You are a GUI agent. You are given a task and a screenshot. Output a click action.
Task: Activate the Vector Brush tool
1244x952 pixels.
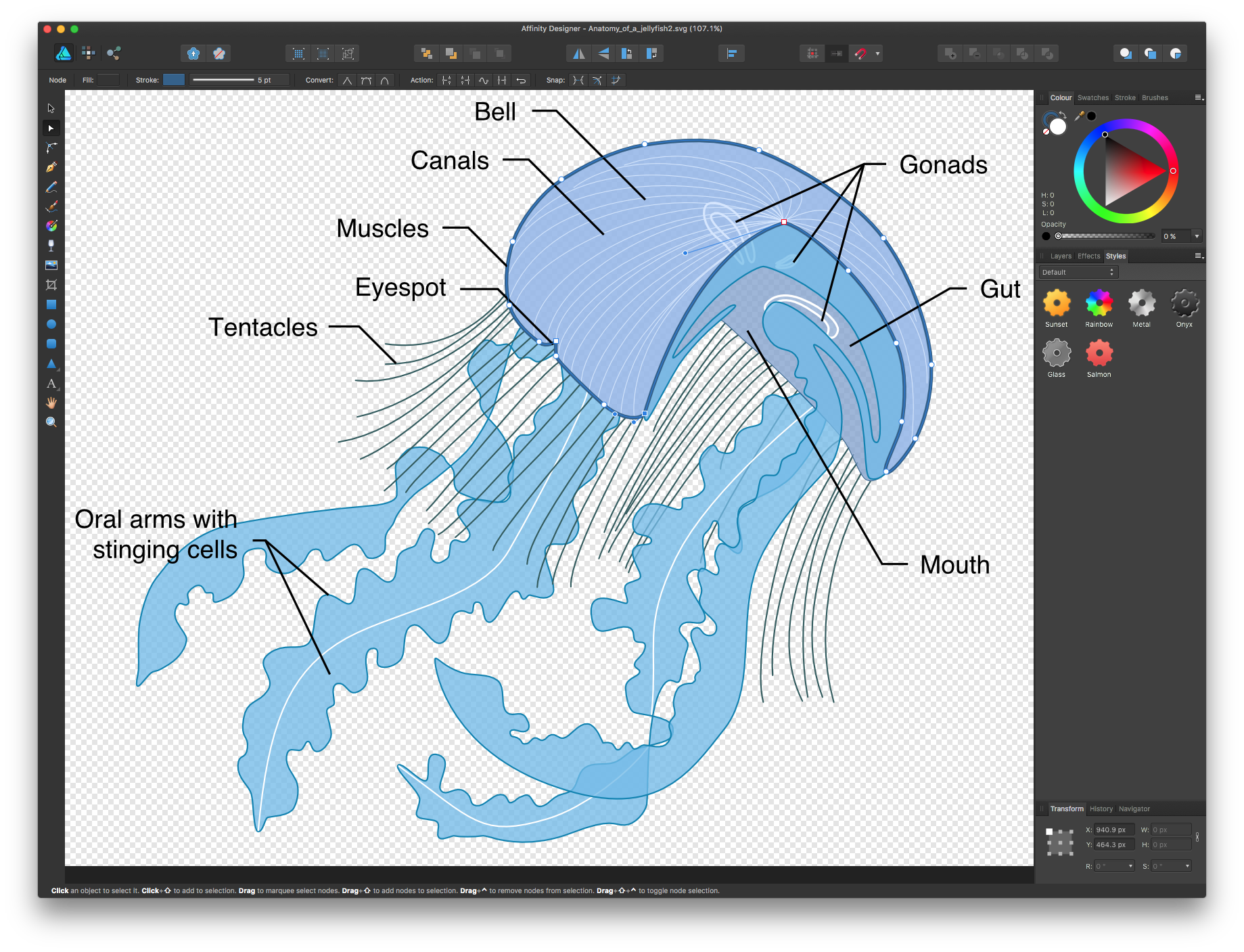(x=51, y=206)
